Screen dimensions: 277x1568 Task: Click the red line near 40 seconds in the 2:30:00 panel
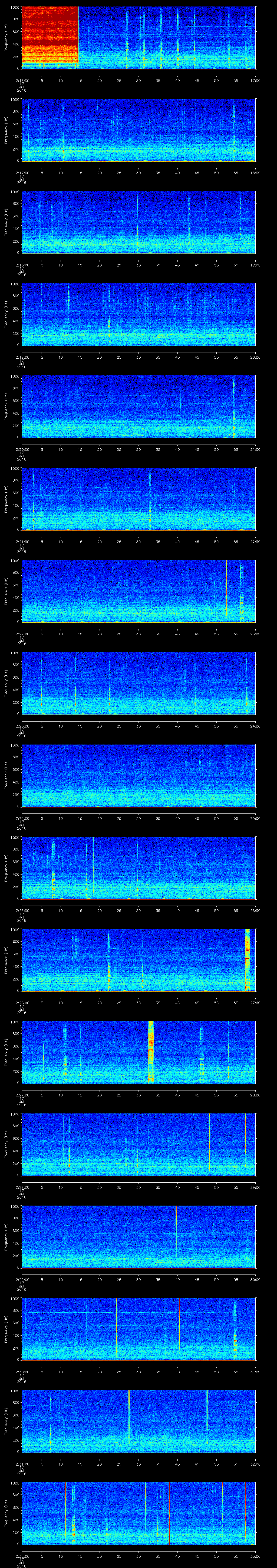click(x=180, y=1324)
